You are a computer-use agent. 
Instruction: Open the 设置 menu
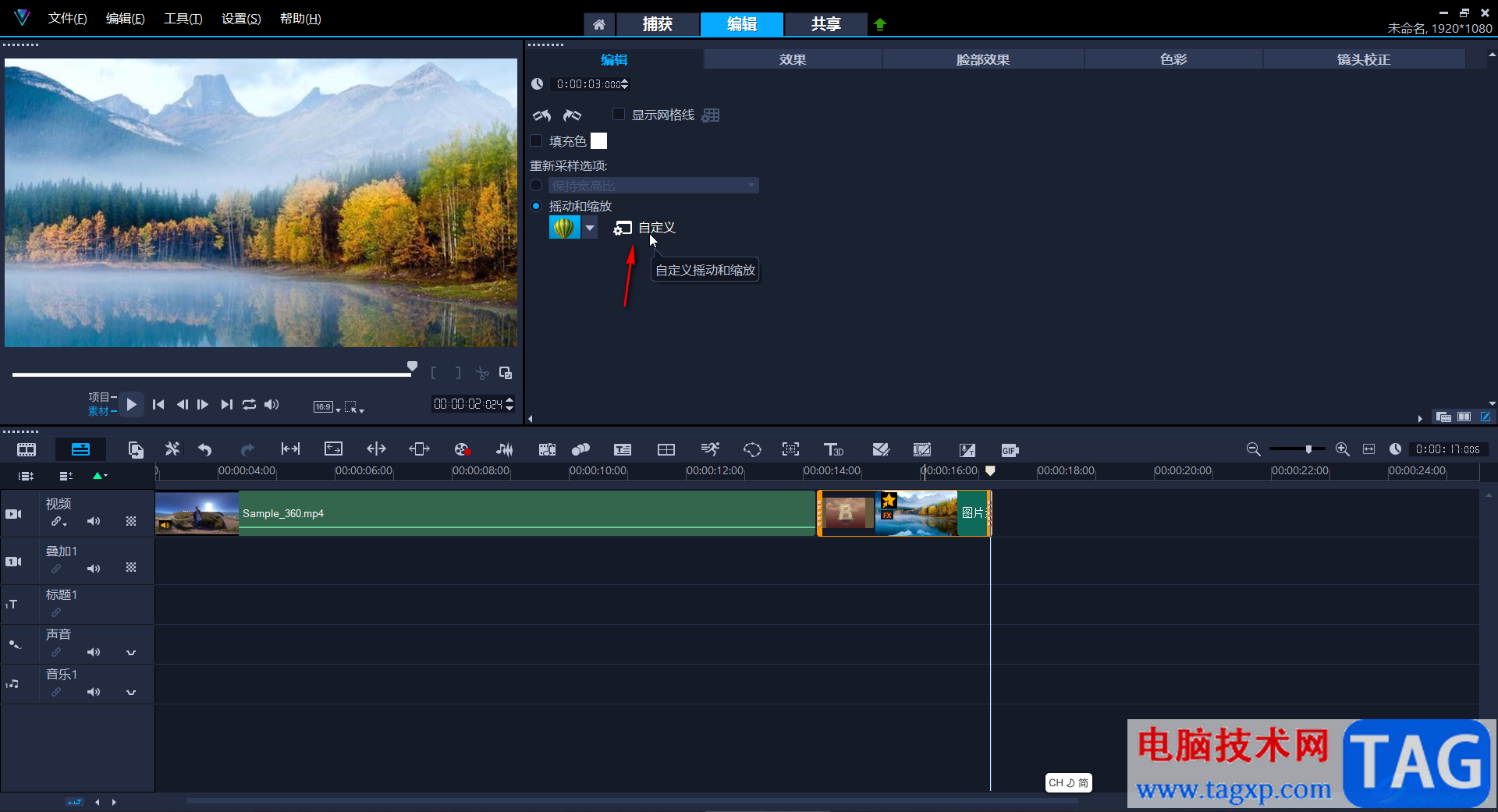click(x=241, y=19)
